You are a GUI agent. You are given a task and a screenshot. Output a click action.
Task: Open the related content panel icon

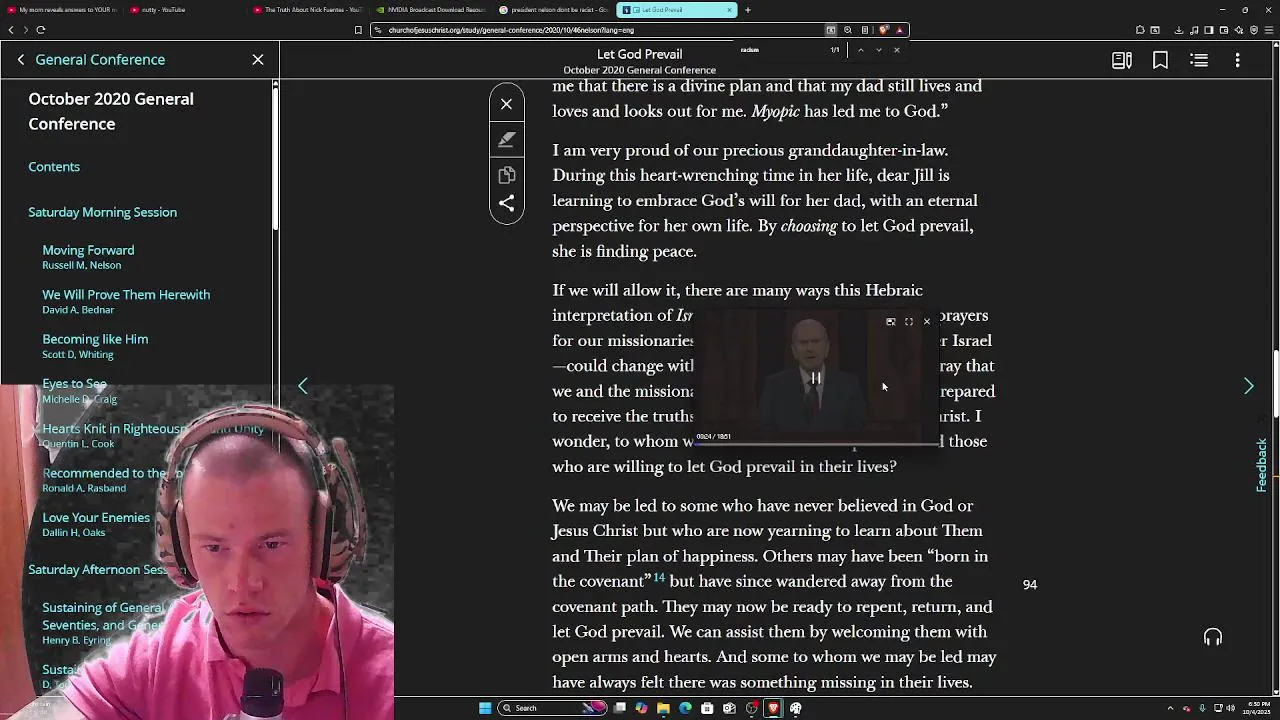tap(1122, 61)
